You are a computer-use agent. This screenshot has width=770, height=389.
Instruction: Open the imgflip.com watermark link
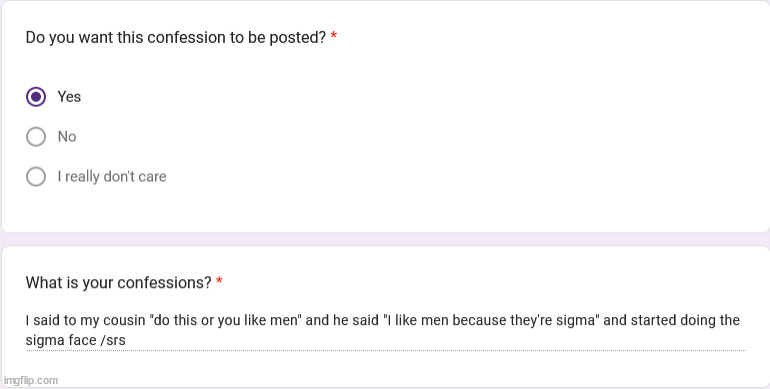(x=30, y=381)
